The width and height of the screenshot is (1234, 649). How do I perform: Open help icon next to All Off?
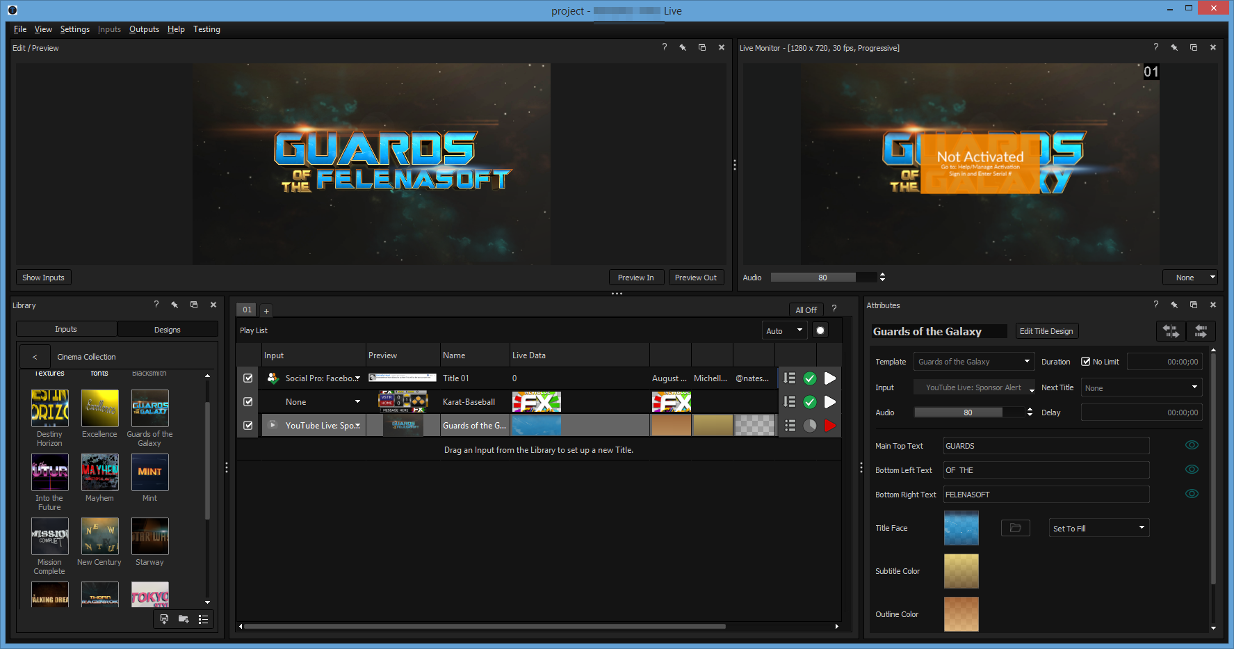click(834, 309)
